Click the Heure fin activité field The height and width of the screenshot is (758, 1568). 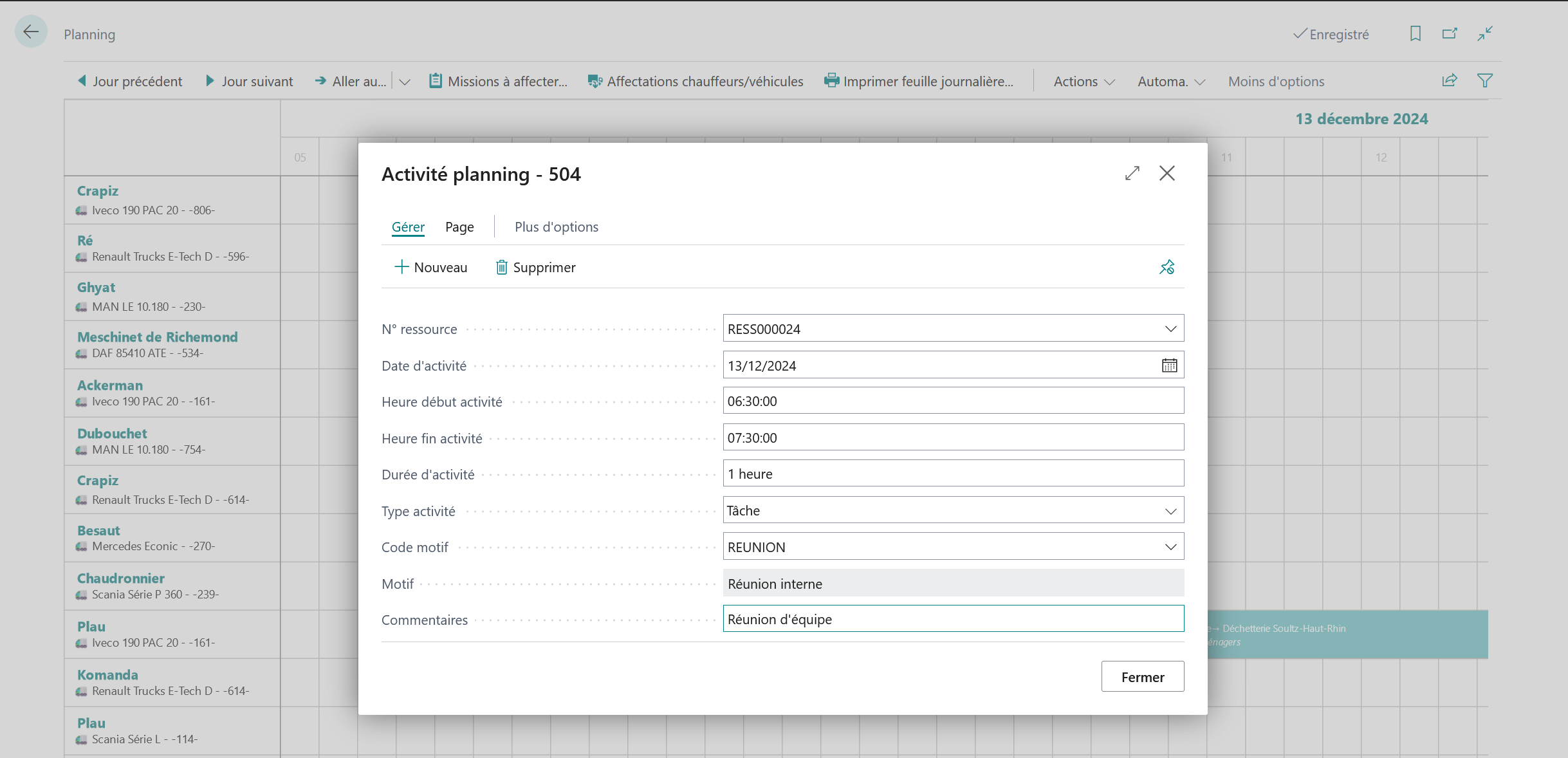(953, 438)
